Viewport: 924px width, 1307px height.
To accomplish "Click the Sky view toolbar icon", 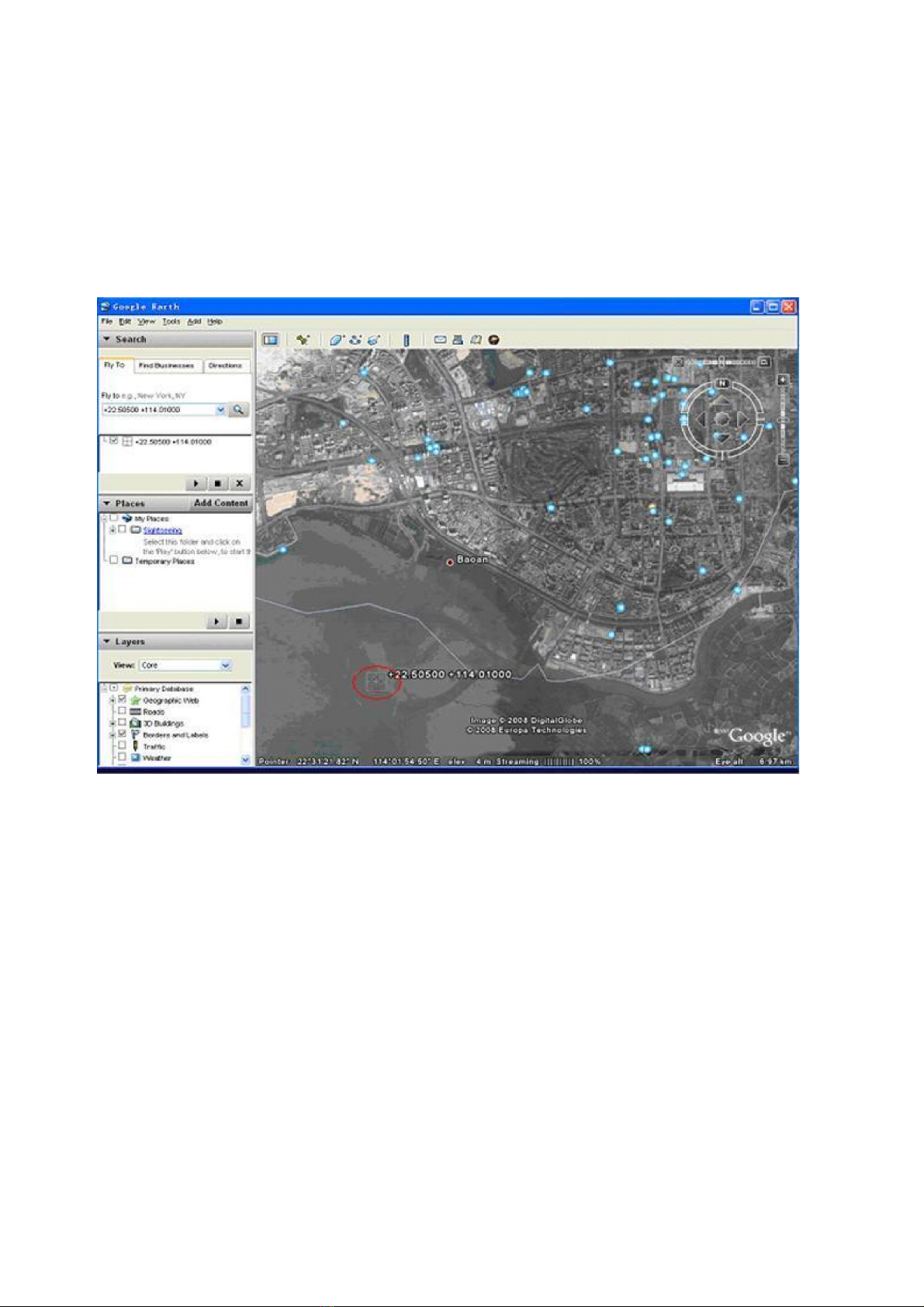I will point(494,340).
